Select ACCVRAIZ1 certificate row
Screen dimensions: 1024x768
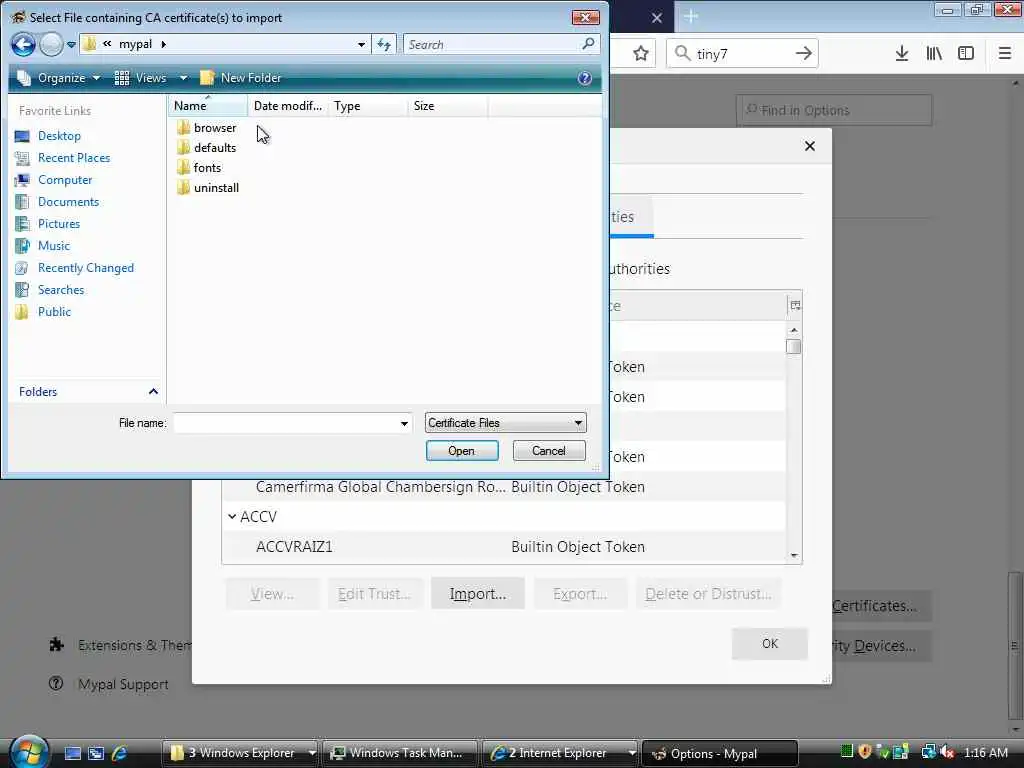504,547
